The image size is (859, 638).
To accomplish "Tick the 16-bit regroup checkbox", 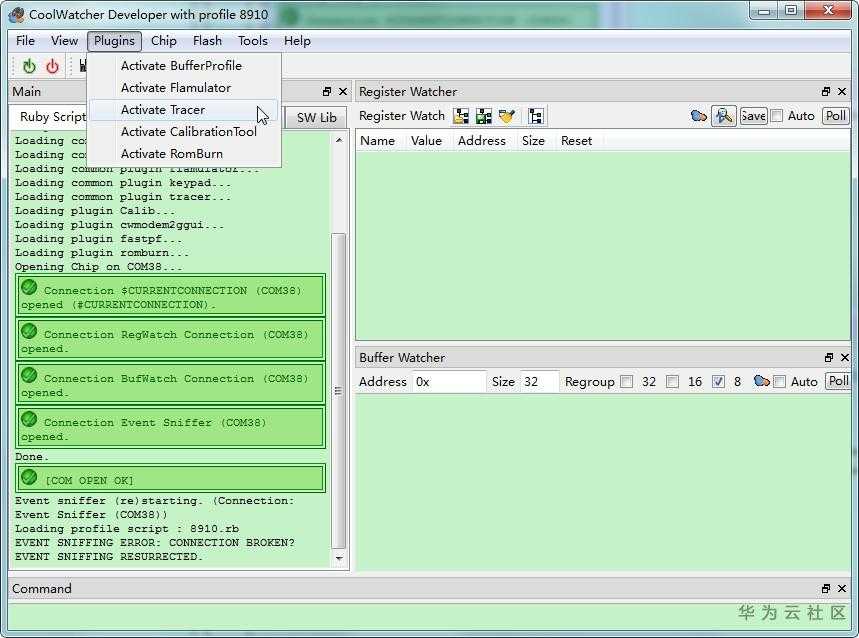I will pos(673,382).
